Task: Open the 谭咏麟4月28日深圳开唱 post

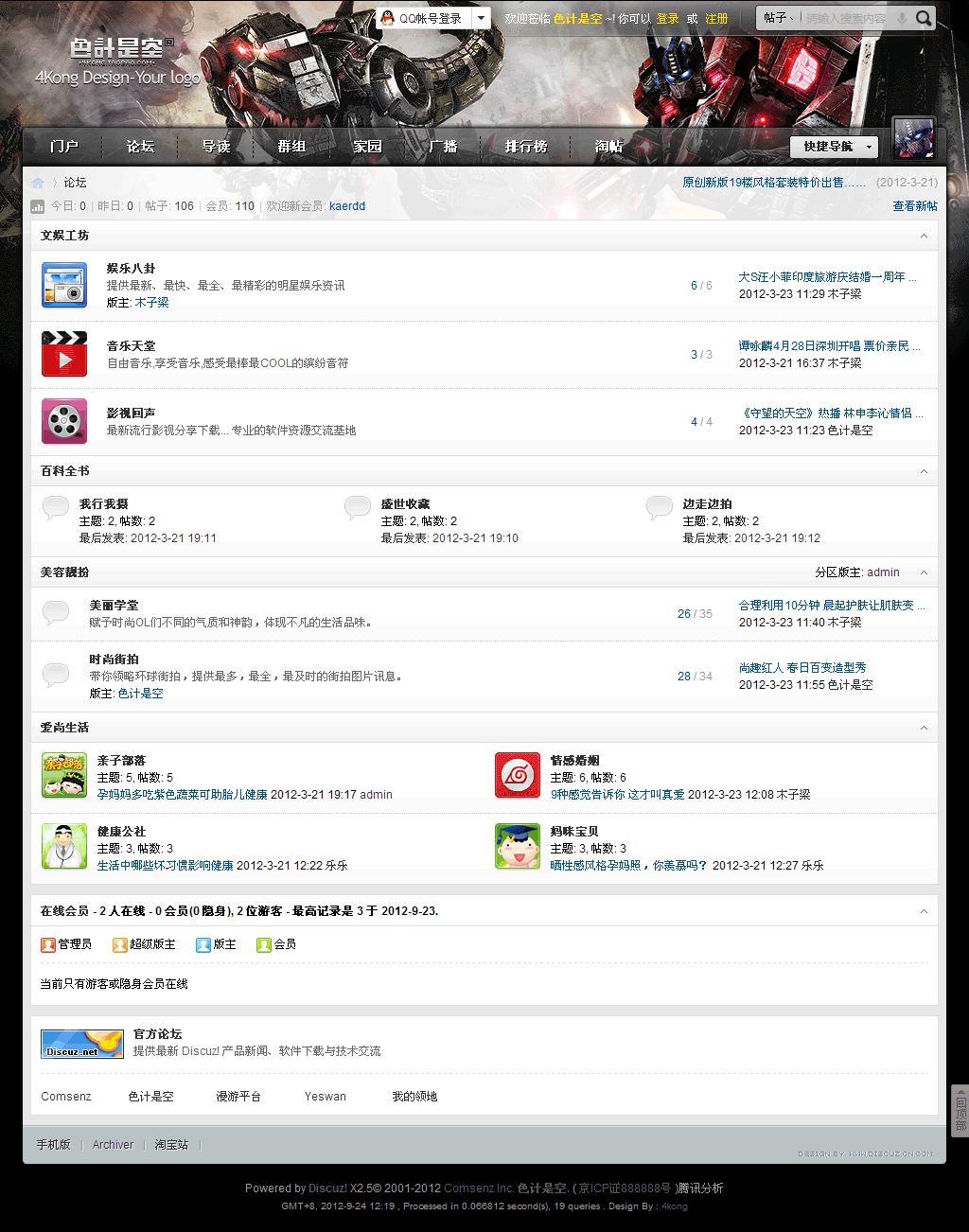Action: (829, 346)
